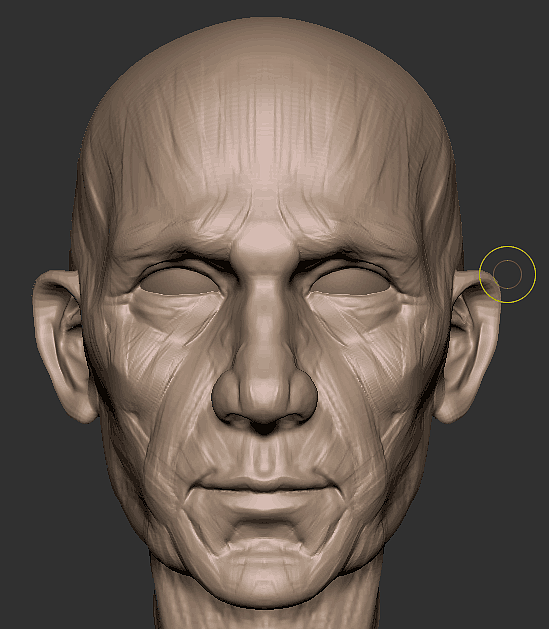Click the ear next to the brush cursor
Viewport: 549px width, 629px height.
pyautogui.click(x=468, y=347)
